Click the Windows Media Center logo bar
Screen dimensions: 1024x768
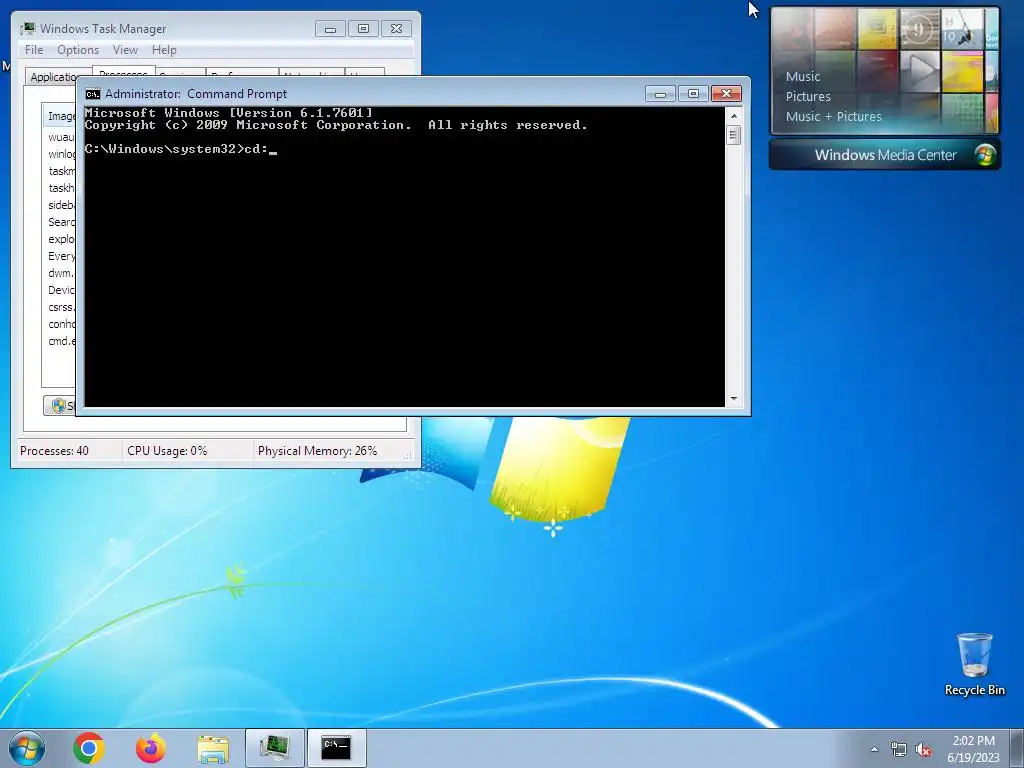click(884, 155)
